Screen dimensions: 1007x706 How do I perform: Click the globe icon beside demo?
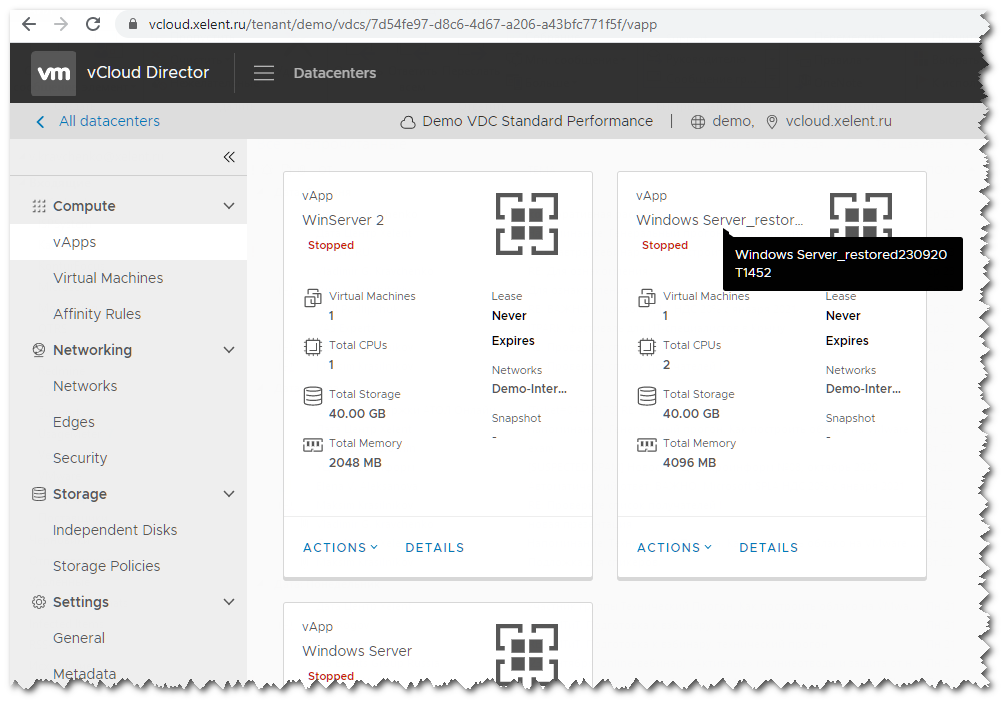click(698, 122)
